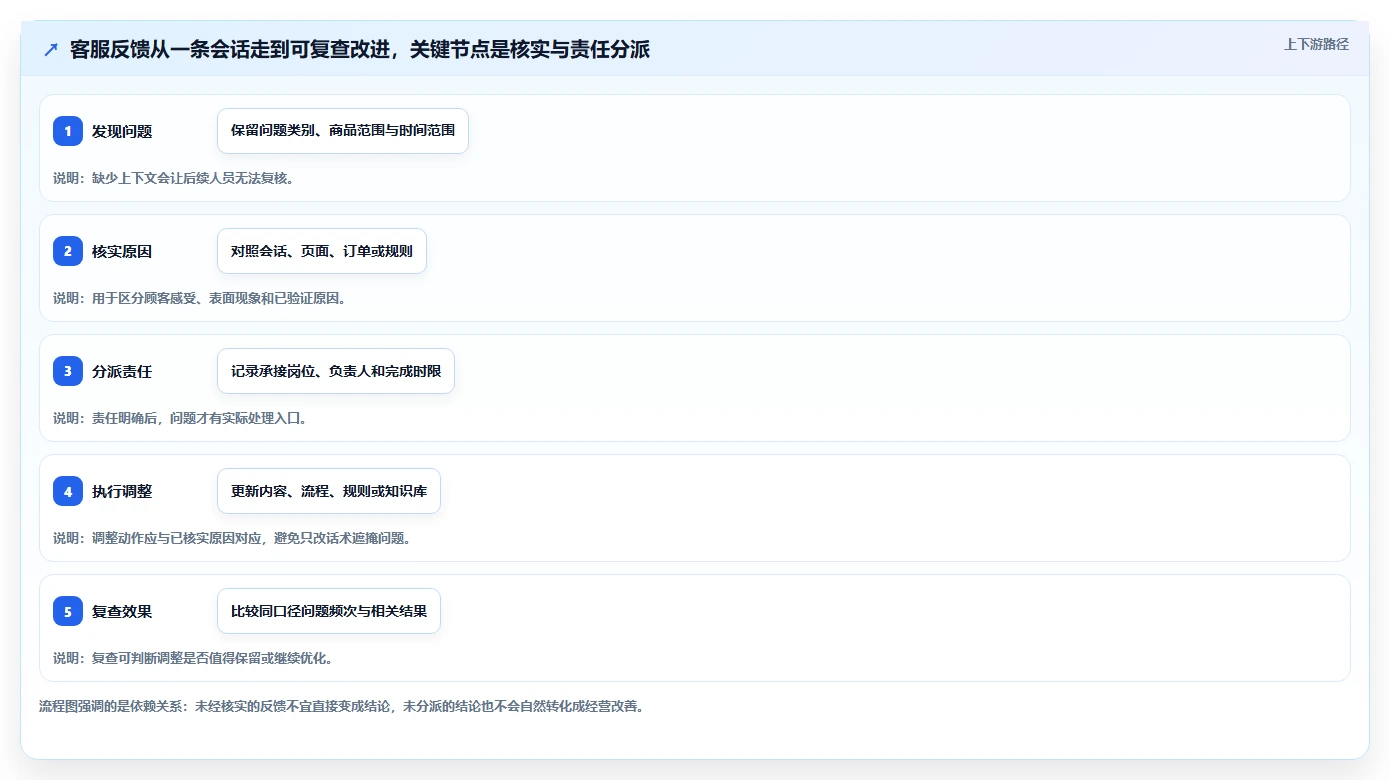Click the main heading 客服反馈从一条会话走到可复查改进
The image size is (1390, 780).
(x=360, y=50)
